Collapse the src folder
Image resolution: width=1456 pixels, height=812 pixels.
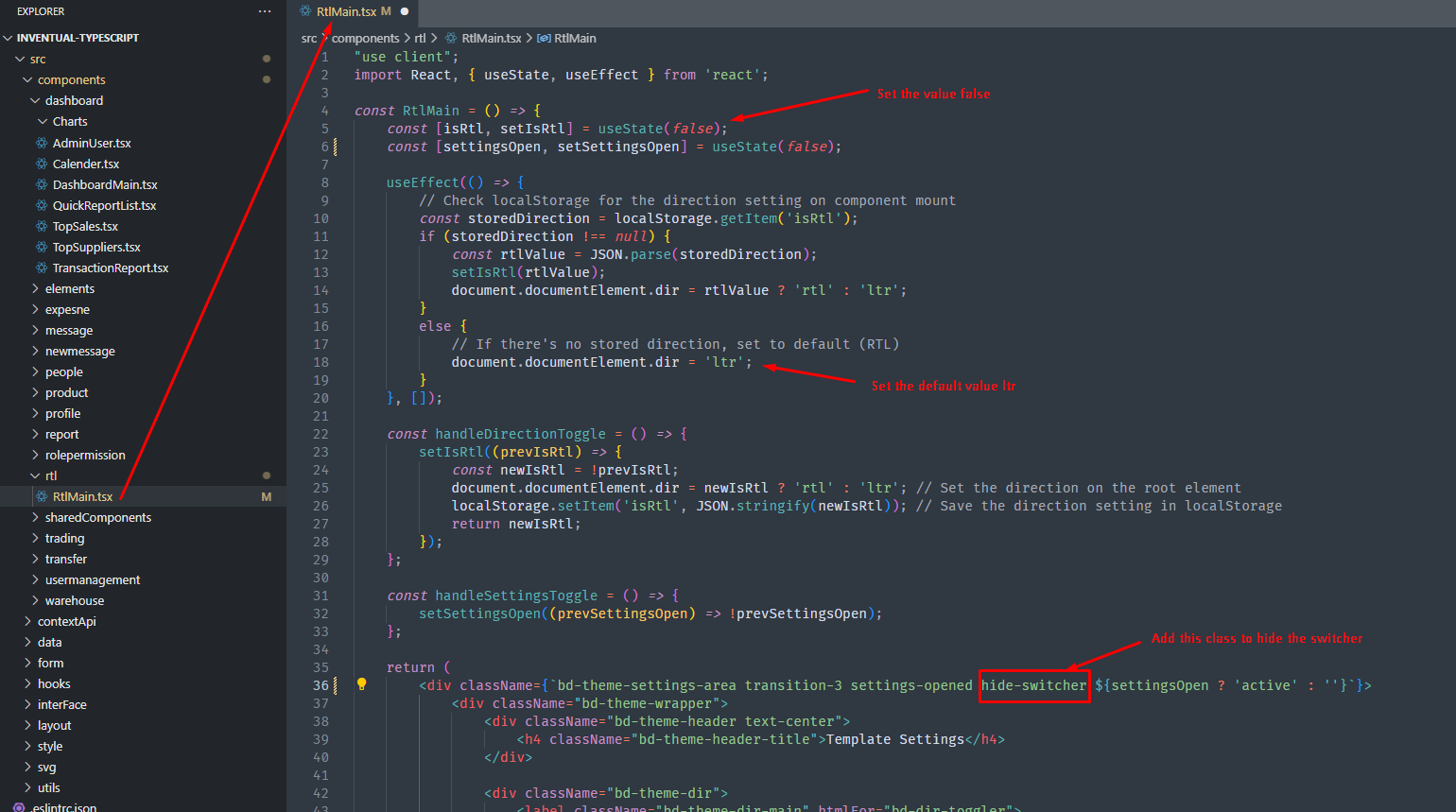pyautogui.click(x=20, y=59)
